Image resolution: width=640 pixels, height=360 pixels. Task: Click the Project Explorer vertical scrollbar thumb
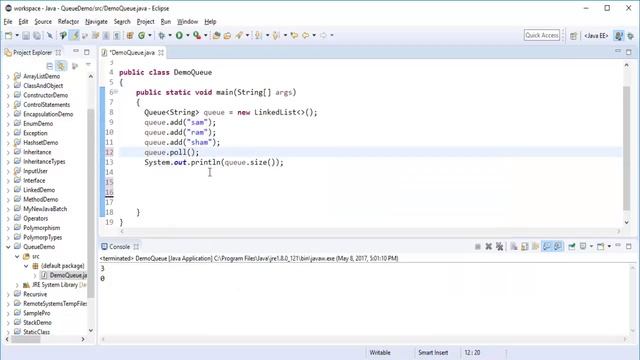pyautogui.click(x=91, y=203)
